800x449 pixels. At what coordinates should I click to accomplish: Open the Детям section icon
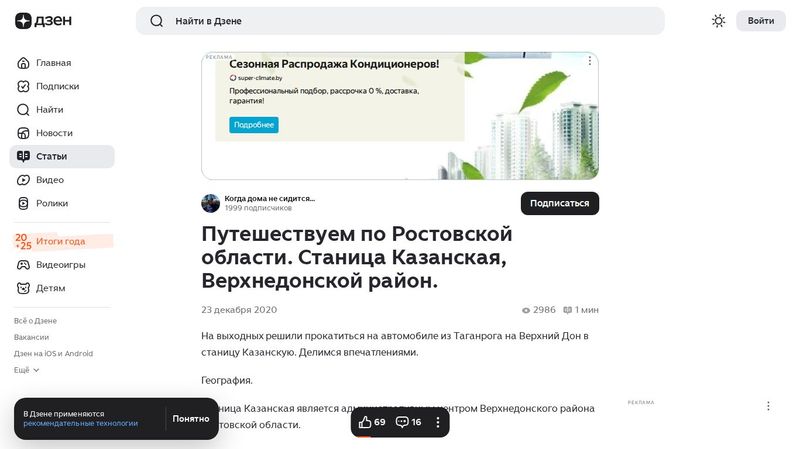coord(23,288)
